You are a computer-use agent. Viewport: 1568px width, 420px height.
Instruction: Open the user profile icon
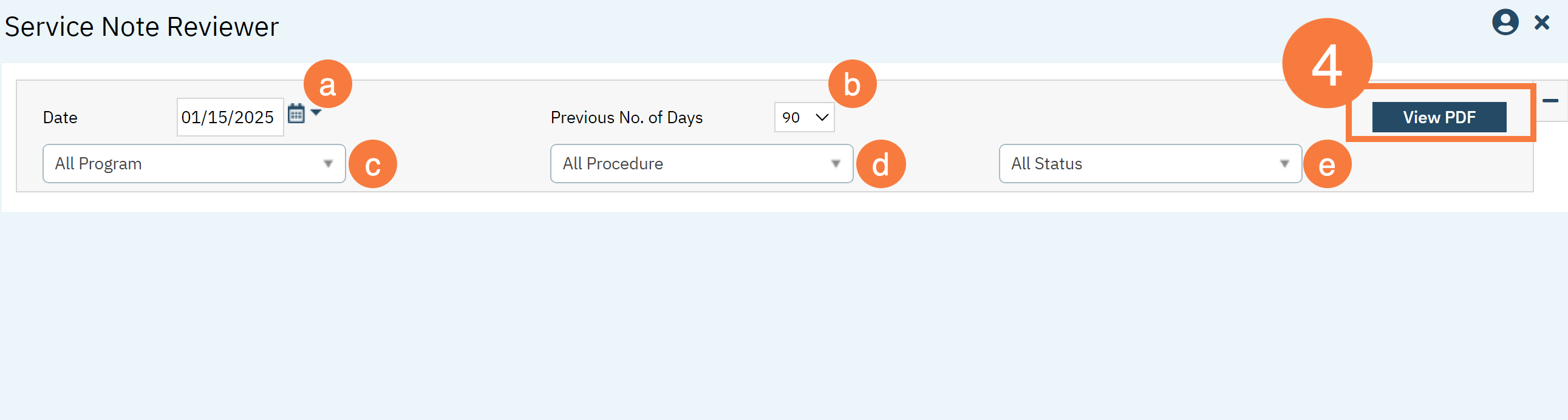pos(1505,22)
